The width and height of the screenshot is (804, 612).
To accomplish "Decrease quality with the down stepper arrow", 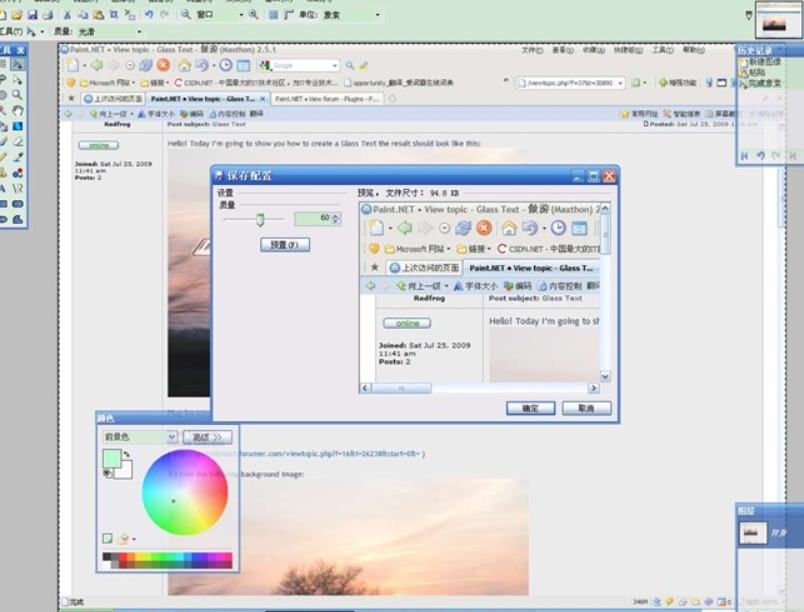I will tap(336, 221).
